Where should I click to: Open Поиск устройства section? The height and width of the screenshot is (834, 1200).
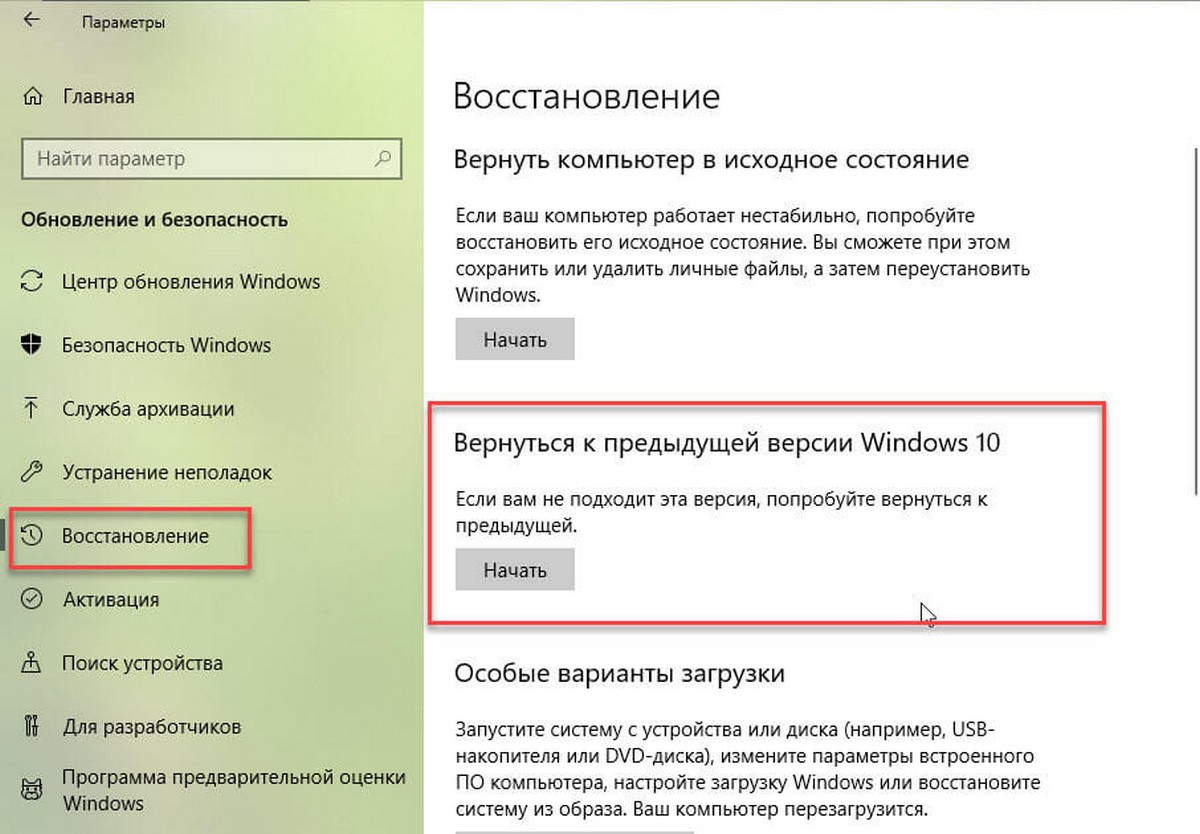pyautogui.click(x=142, y=663)
